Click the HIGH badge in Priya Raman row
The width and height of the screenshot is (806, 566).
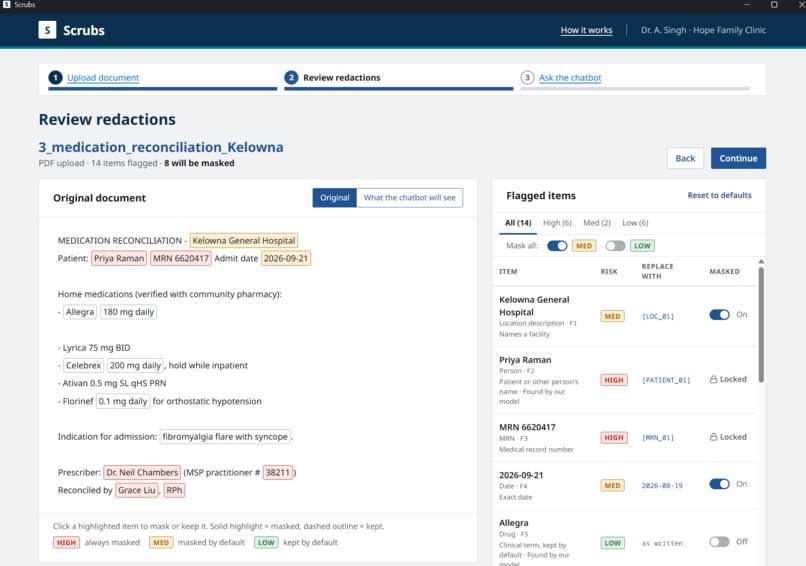[614, 380]
